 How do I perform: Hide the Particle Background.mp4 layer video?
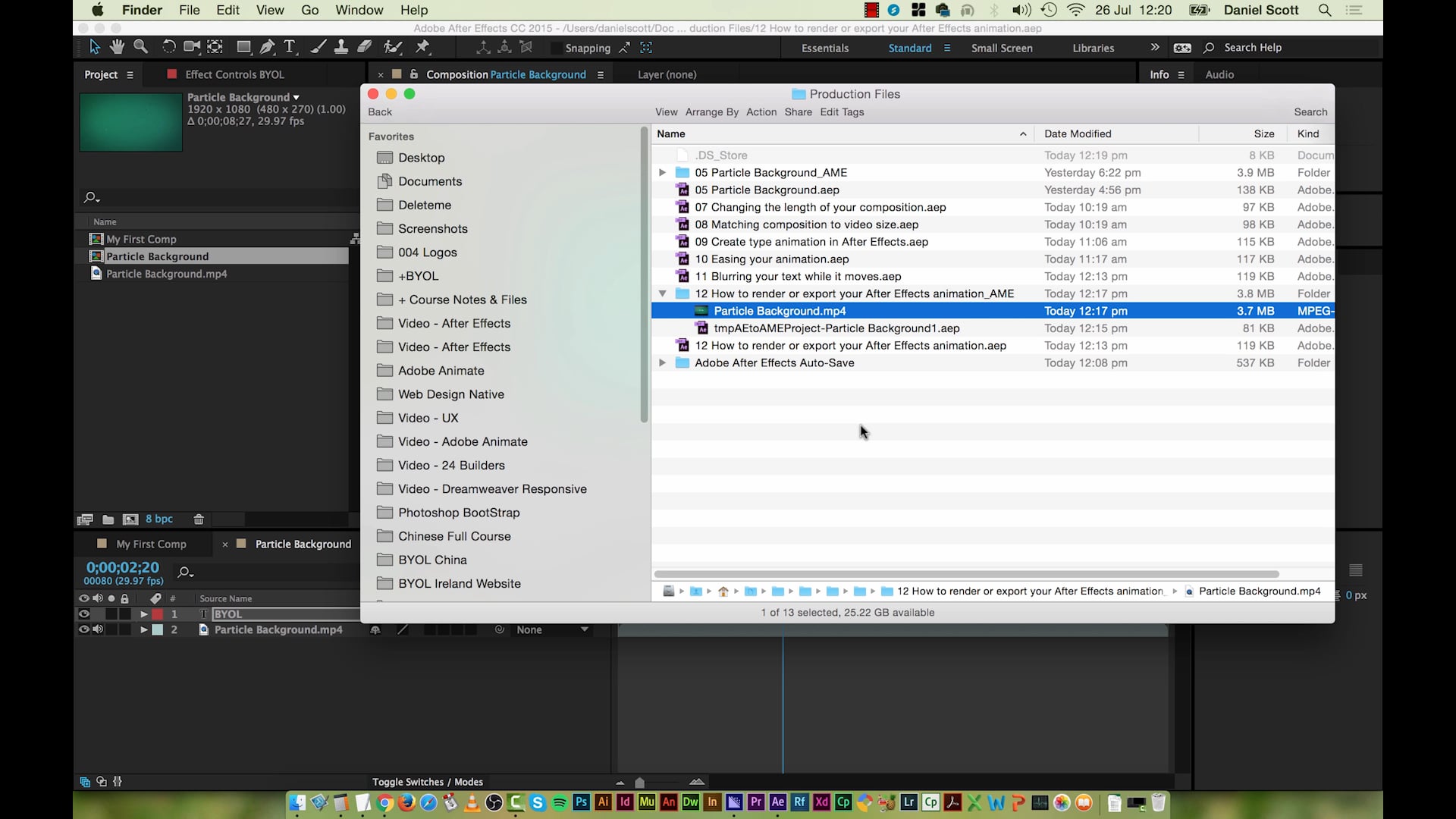click(x=84, y=629)
